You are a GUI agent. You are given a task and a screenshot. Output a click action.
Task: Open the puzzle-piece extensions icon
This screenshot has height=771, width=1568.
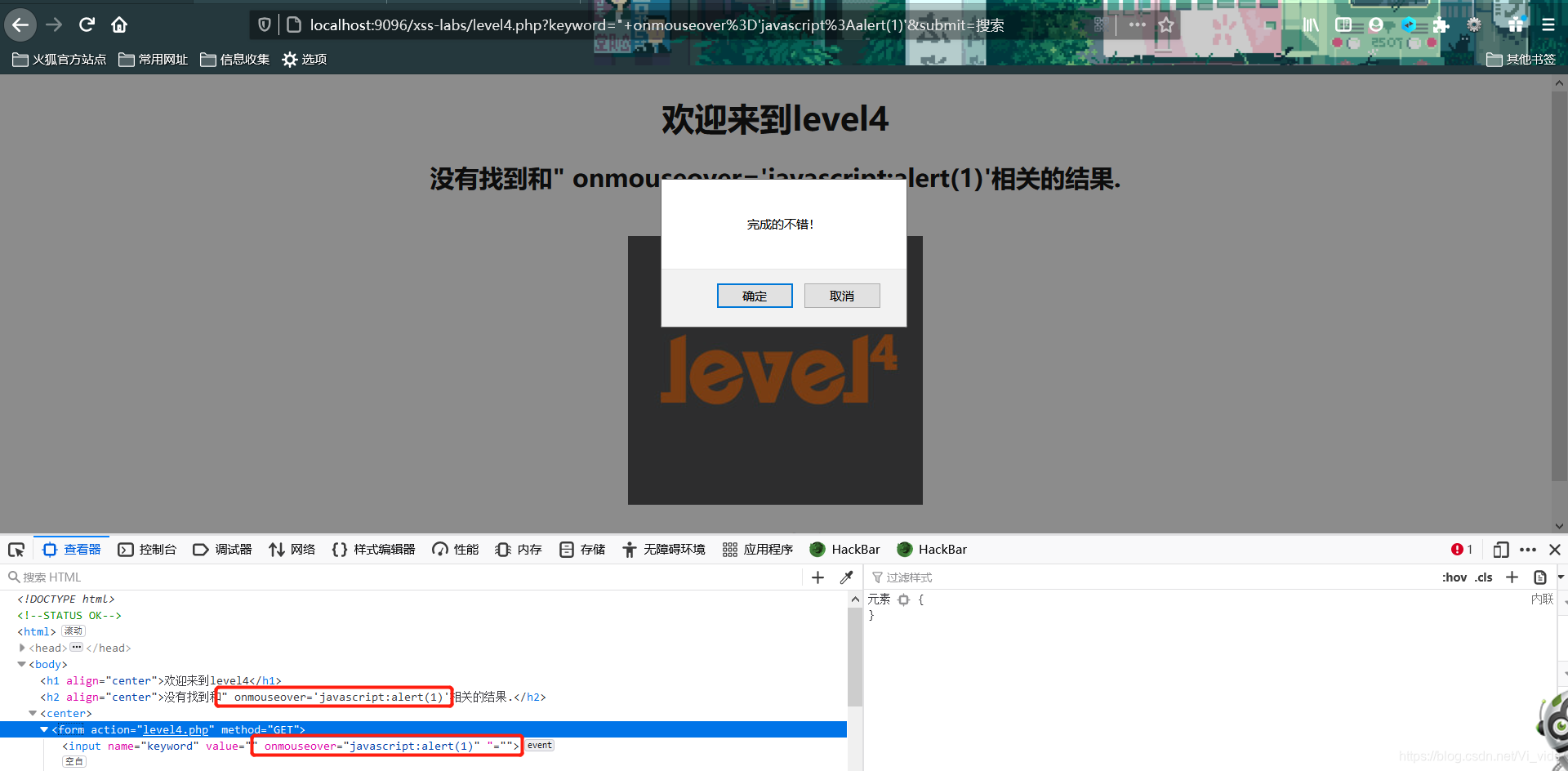coord(1441,25)
